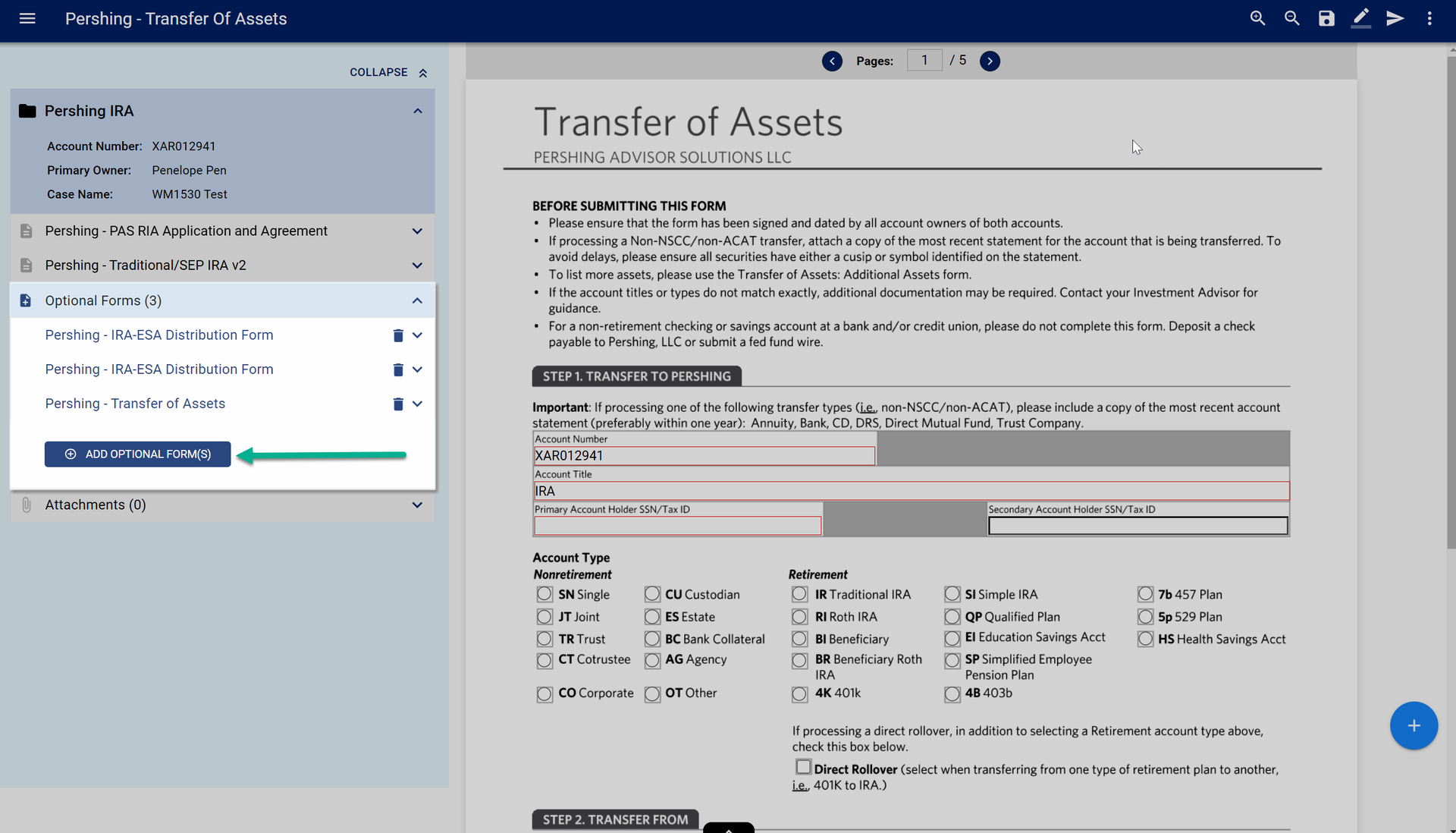Select Optional Forms (3) section

point(103,300)
